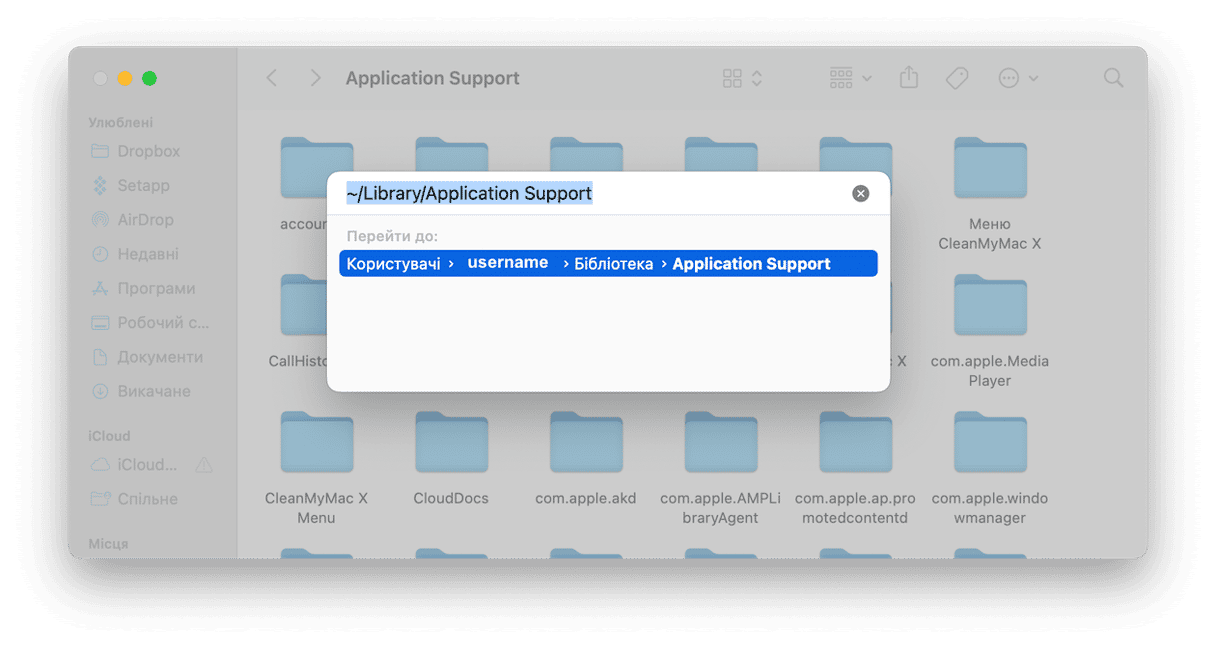Switch view mode with icon view selector
1216x649 pixels.
pyautogui.click(x=743, y=78)
